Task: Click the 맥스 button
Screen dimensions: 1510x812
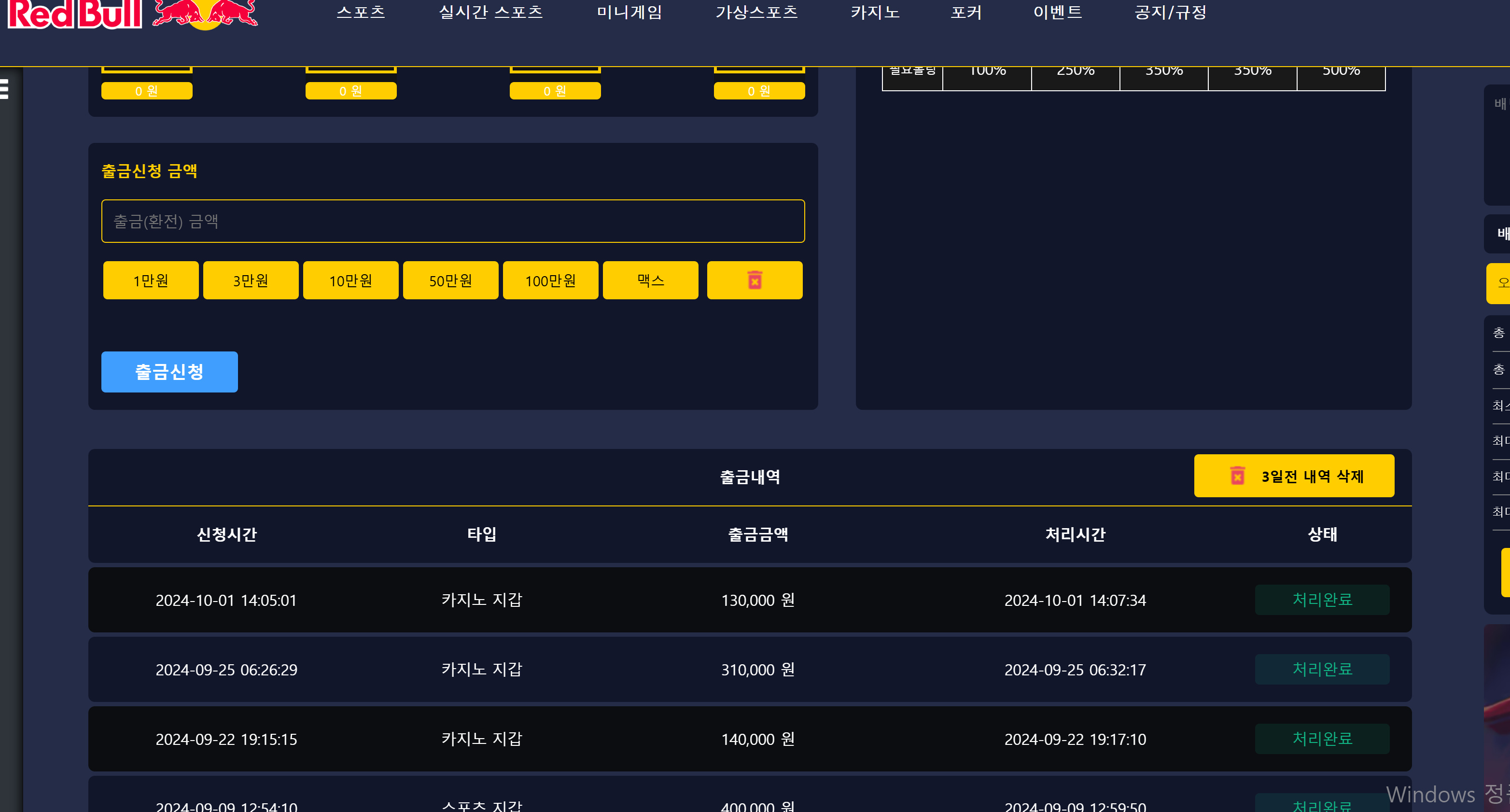Action: tap(650, 280)
